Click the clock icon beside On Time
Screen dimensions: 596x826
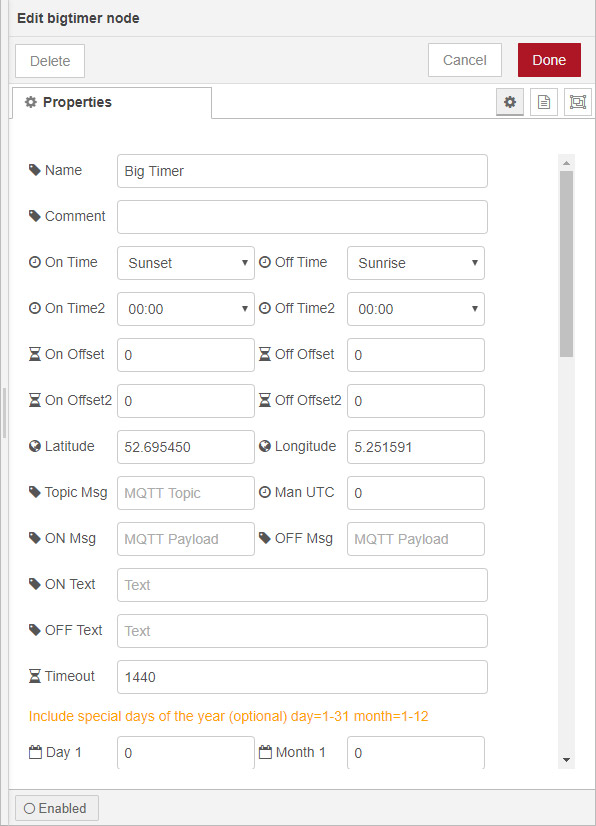(35, 262)
